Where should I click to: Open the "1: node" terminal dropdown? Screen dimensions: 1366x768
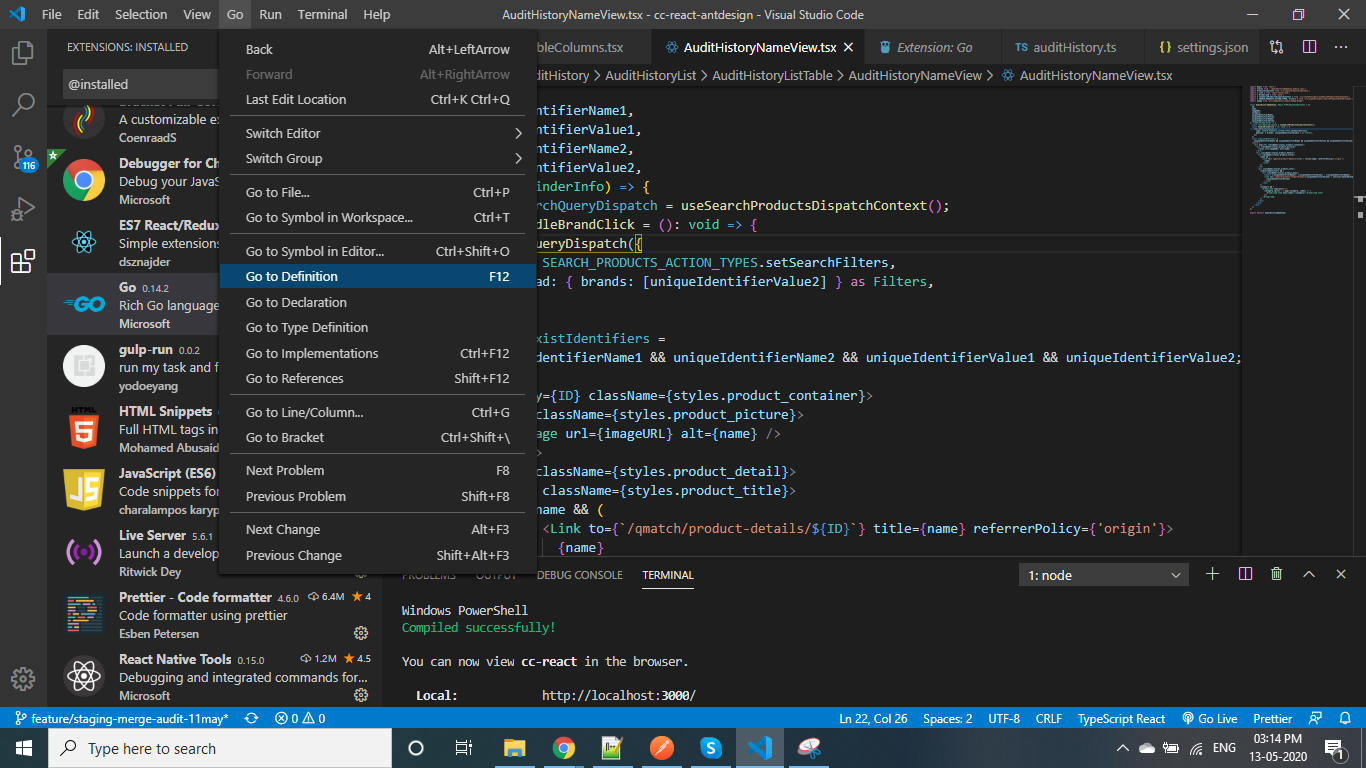tap(1103, 574)
